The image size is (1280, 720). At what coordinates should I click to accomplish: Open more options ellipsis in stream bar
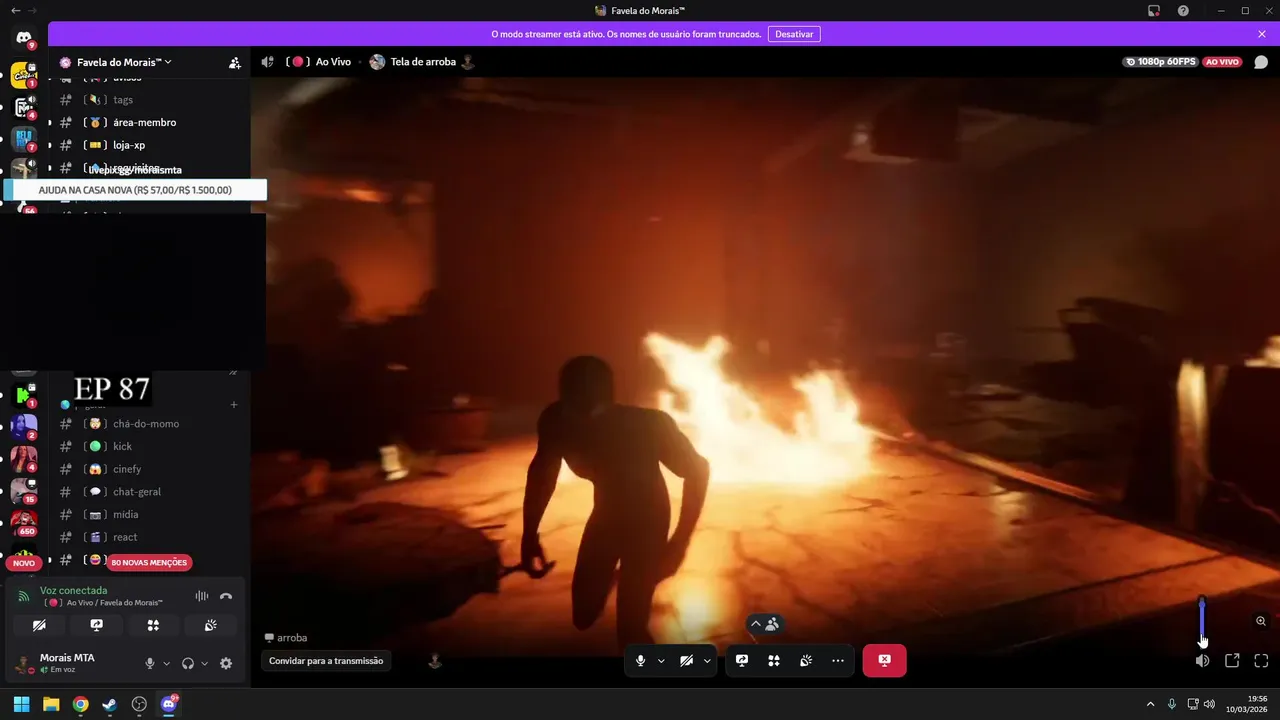tap(838, 661)
